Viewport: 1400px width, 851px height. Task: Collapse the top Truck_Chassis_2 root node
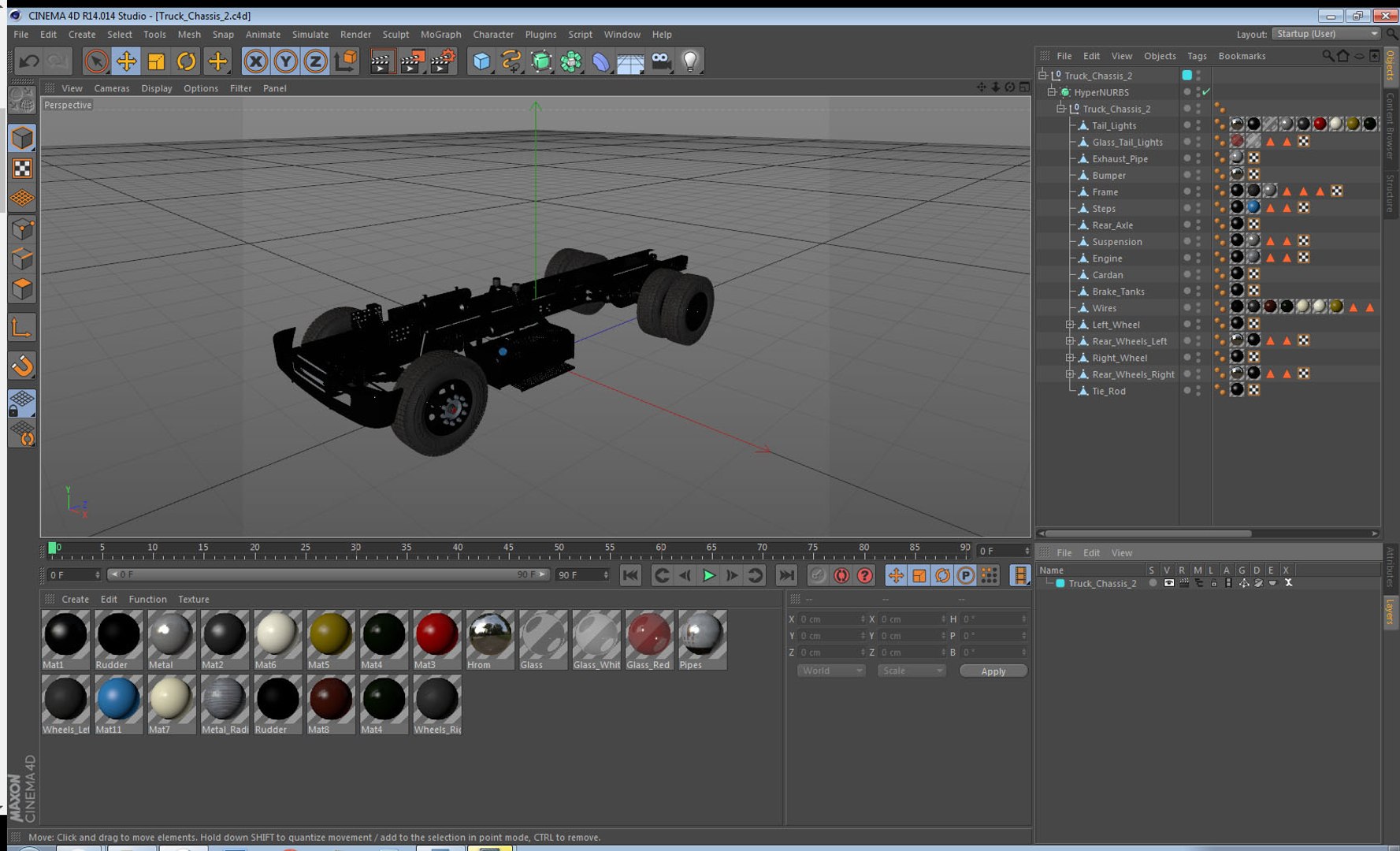click(1042, 76)
